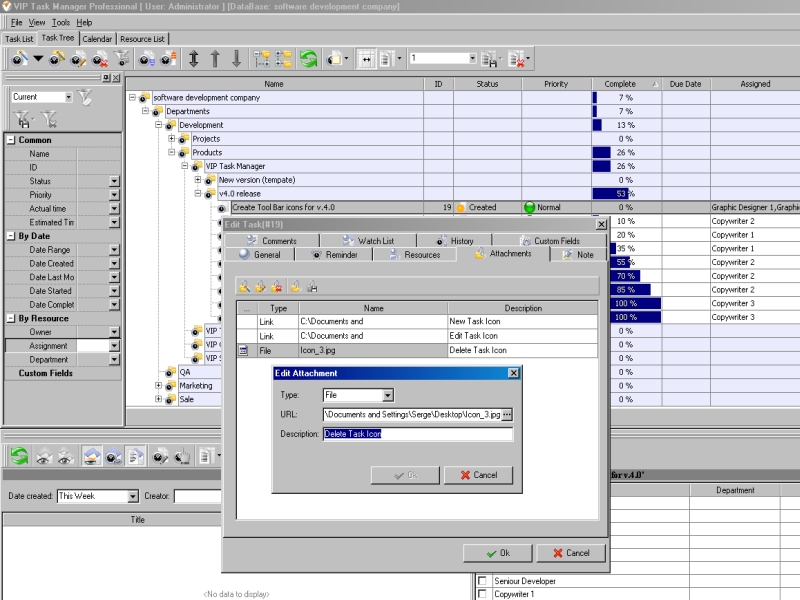Image resolution: width=800 pixels, height=600 pixels.
Task: Click the green Refresh icon in main toolbar
Action: click(308, 59)
